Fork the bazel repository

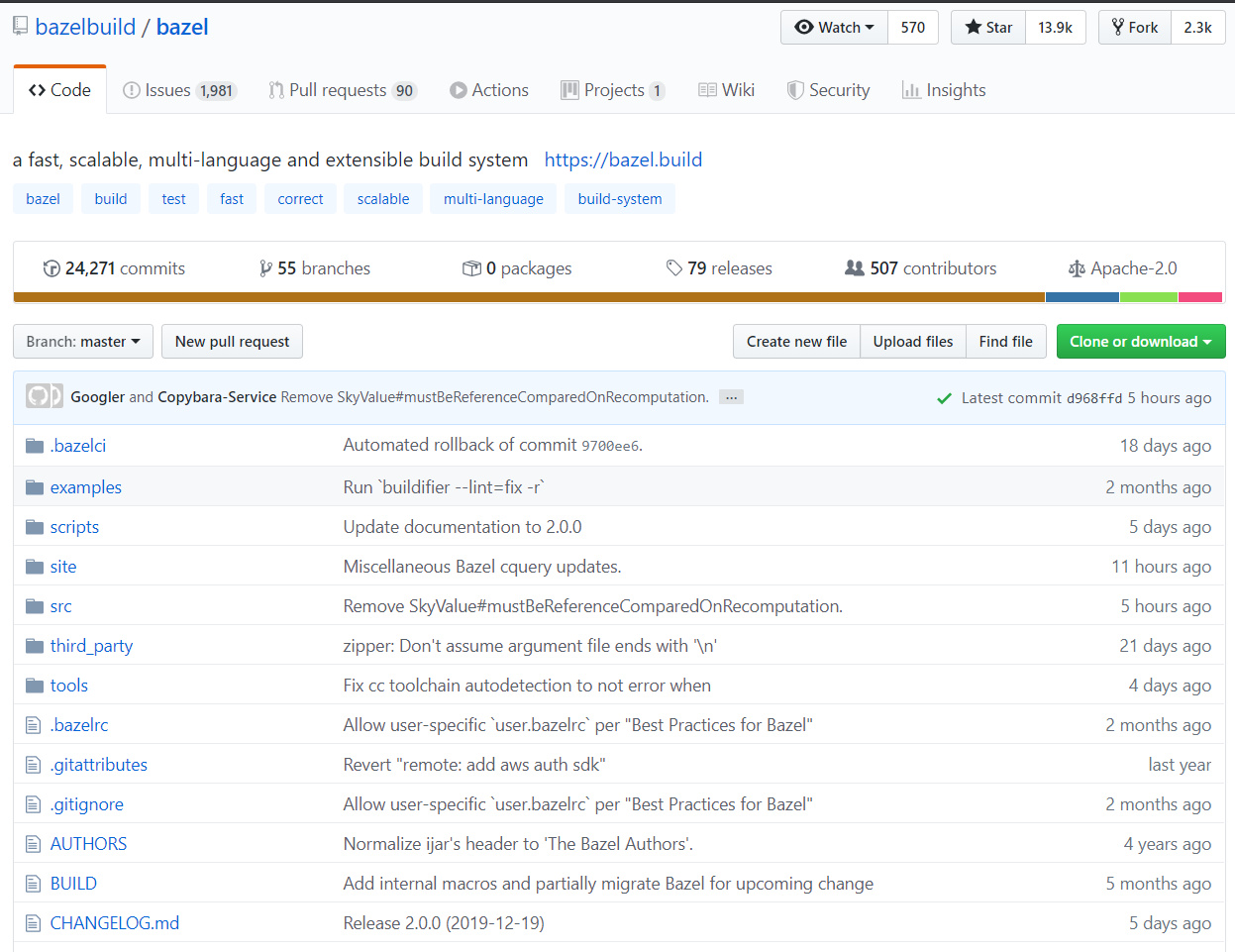pos(1135,28)
